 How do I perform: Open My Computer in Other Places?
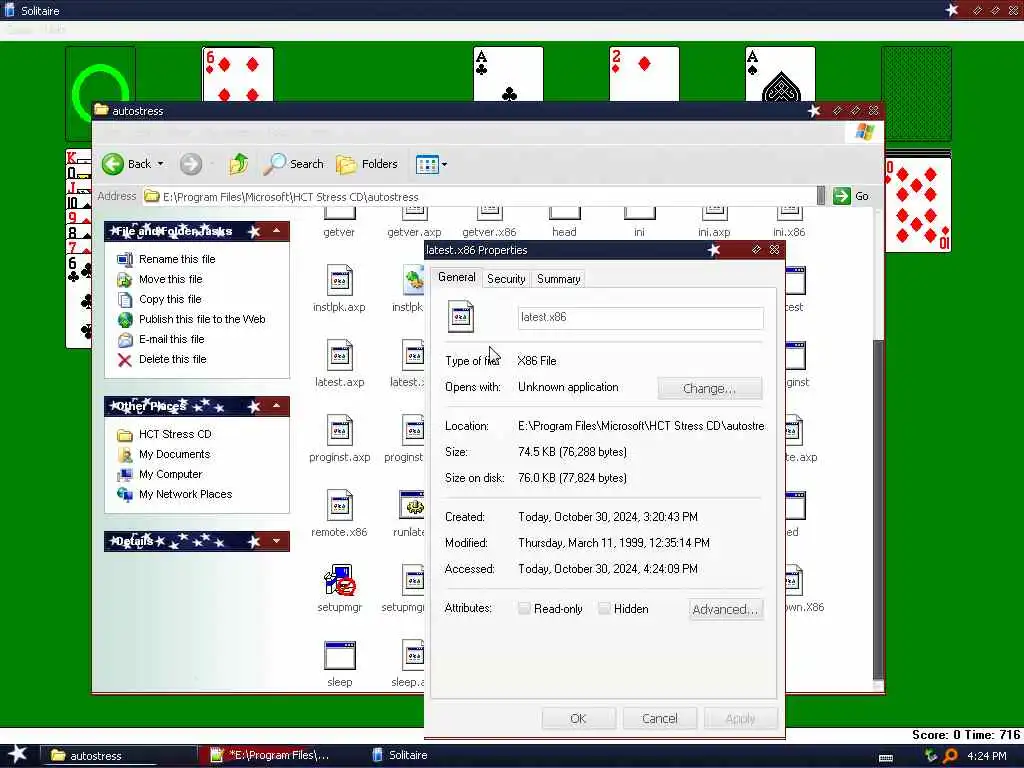click(x=170, y=474)
